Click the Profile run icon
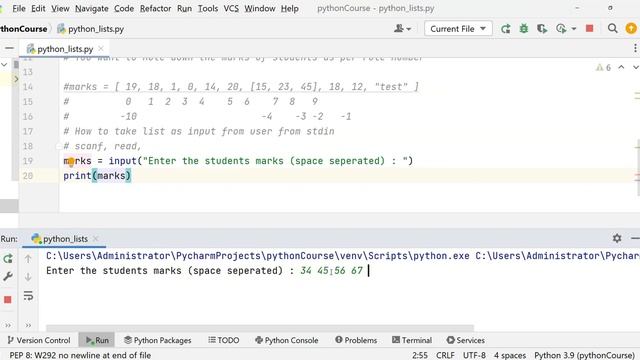640x360 pixels. 561,29
